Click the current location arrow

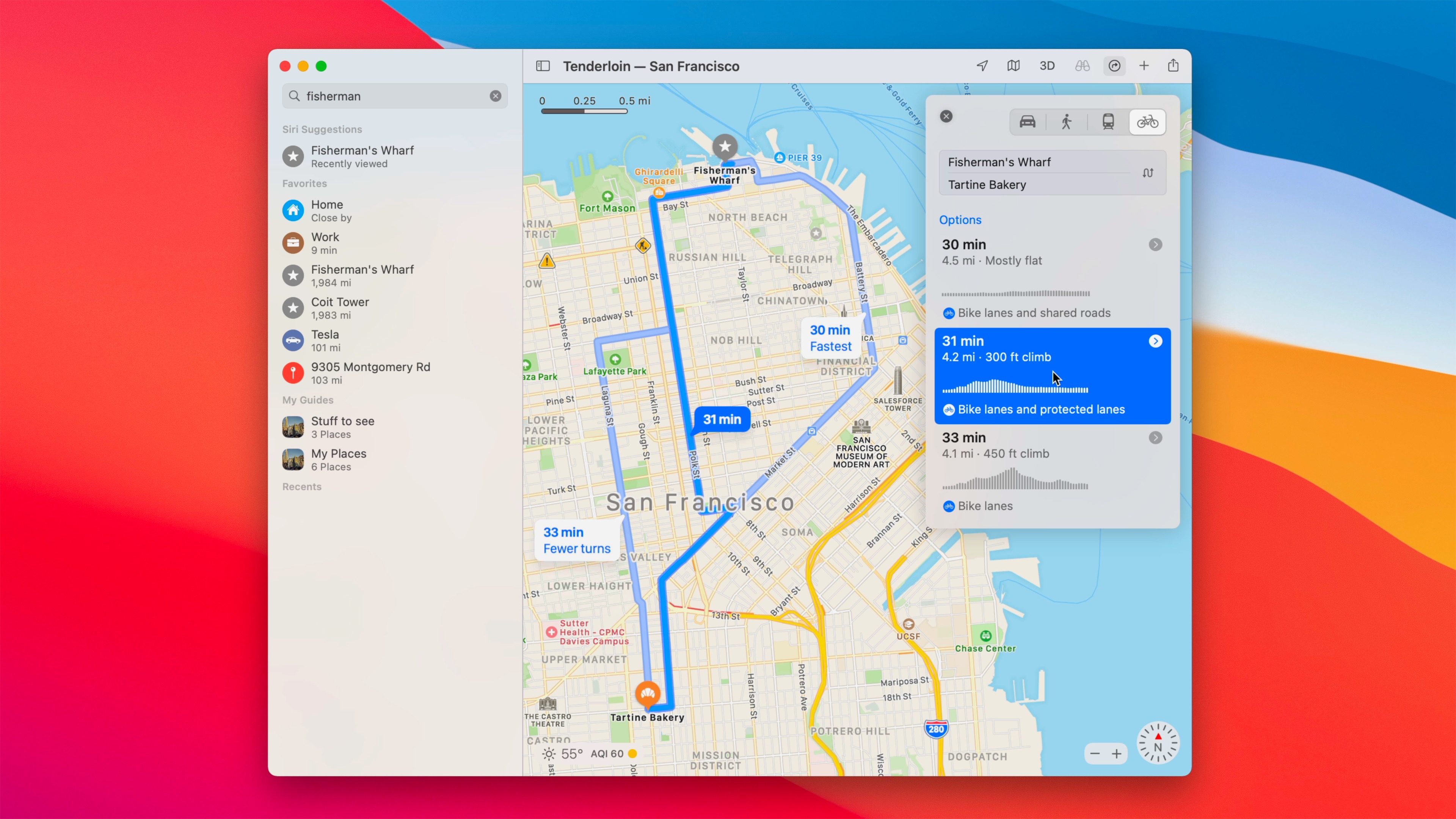coord(982,66)
